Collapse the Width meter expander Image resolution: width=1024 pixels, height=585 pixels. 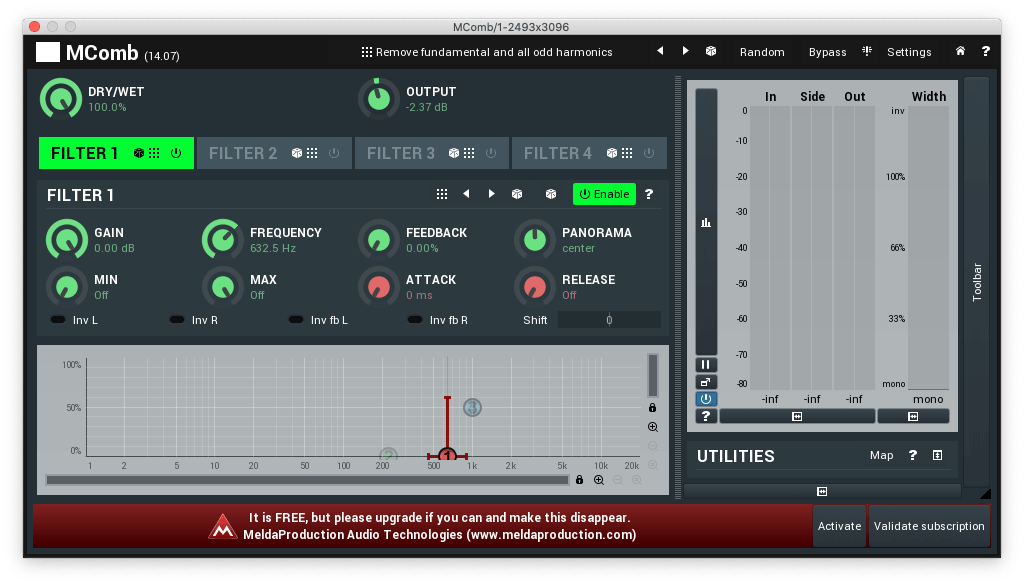913,417
